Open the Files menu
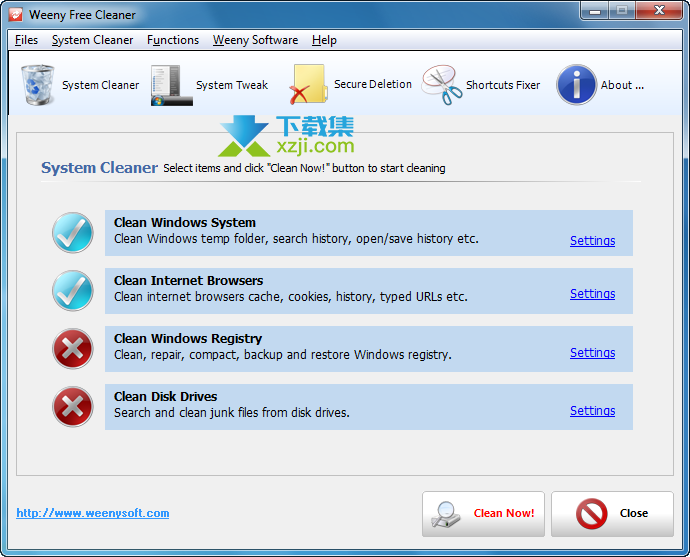This screenshot has height=557, width=690. pyautogui.click(x=26, y=40)
